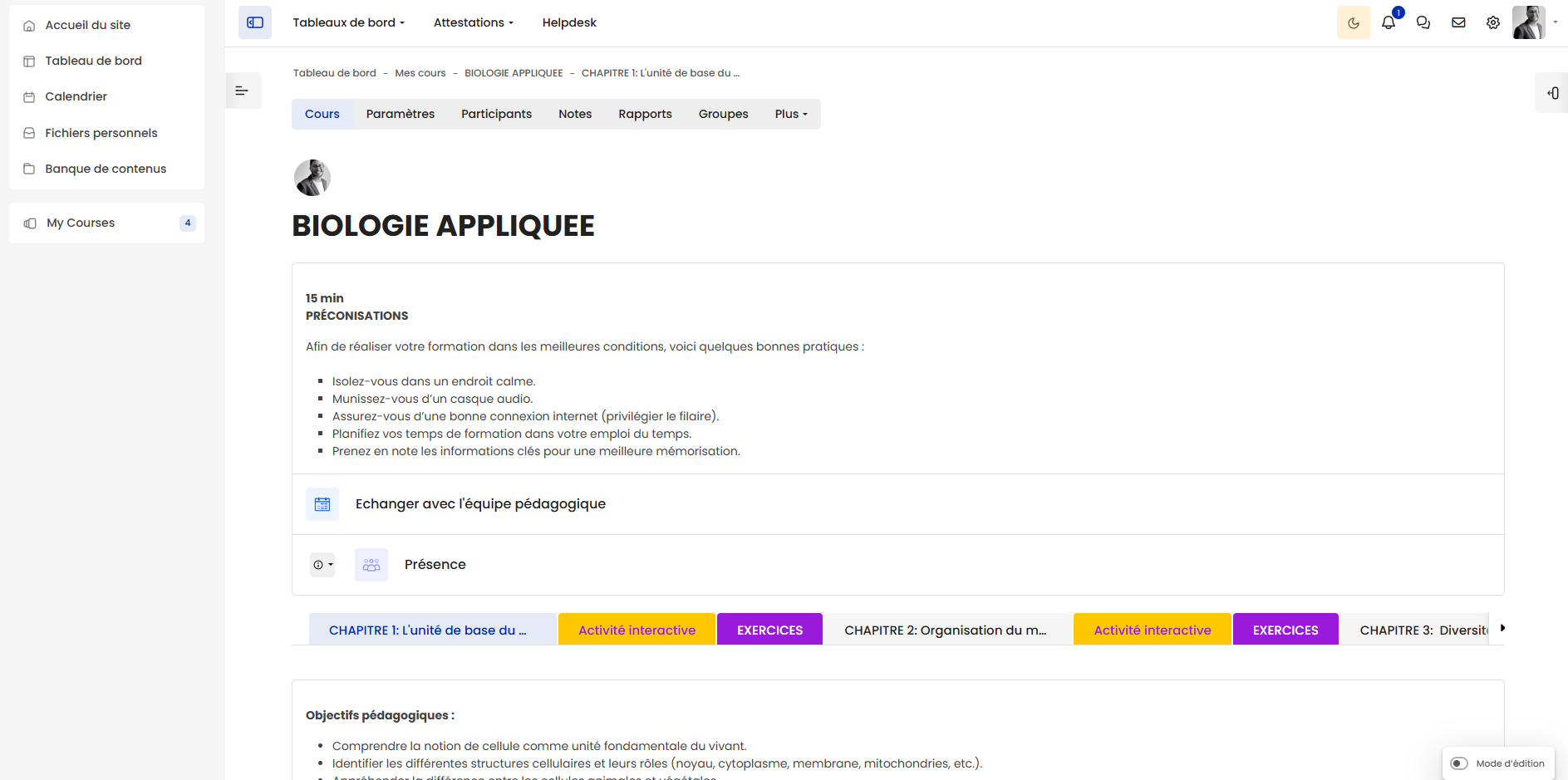Open the completion status dropdown beside Présence

coord(322,564)
